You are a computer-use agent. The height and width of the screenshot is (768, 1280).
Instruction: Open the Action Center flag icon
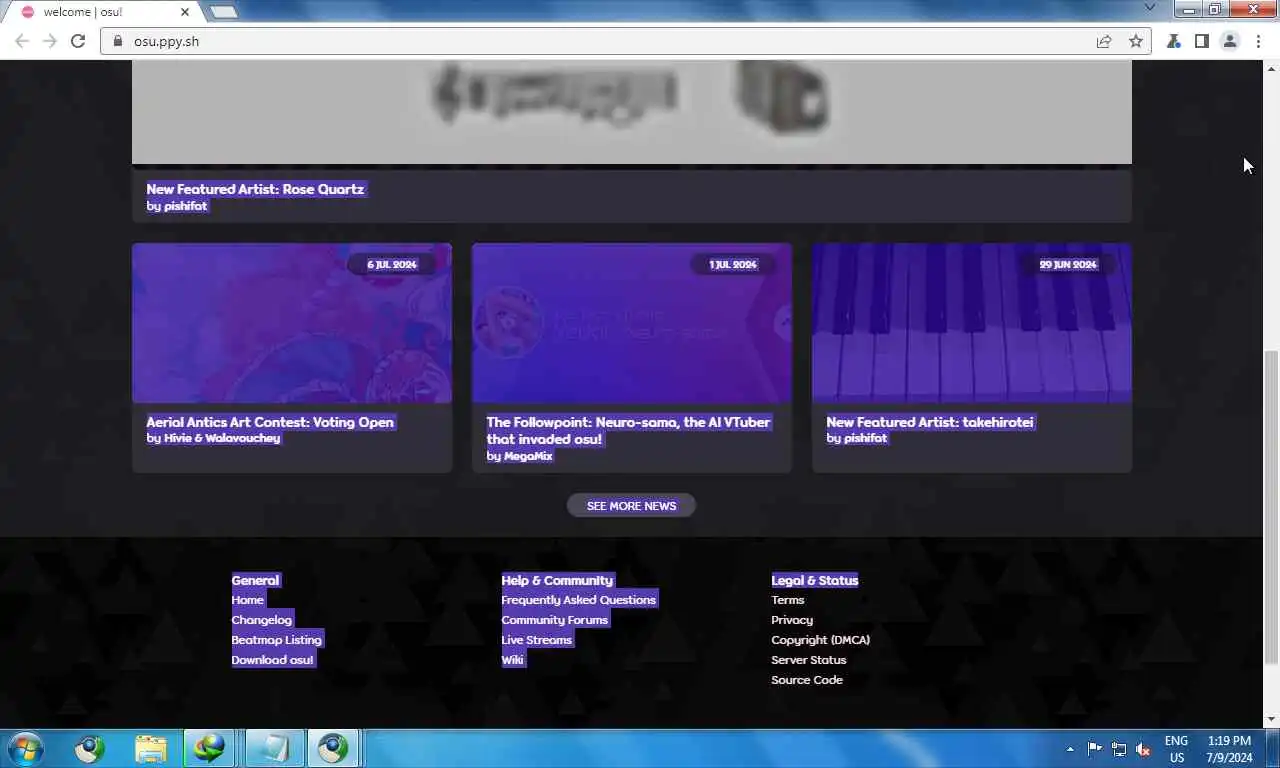pyautogui.click(x=1095, y=749)
